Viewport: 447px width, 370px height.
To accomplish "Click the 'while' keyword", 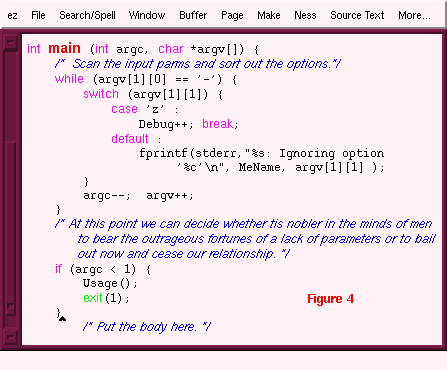I will click(x=69, y=79).
